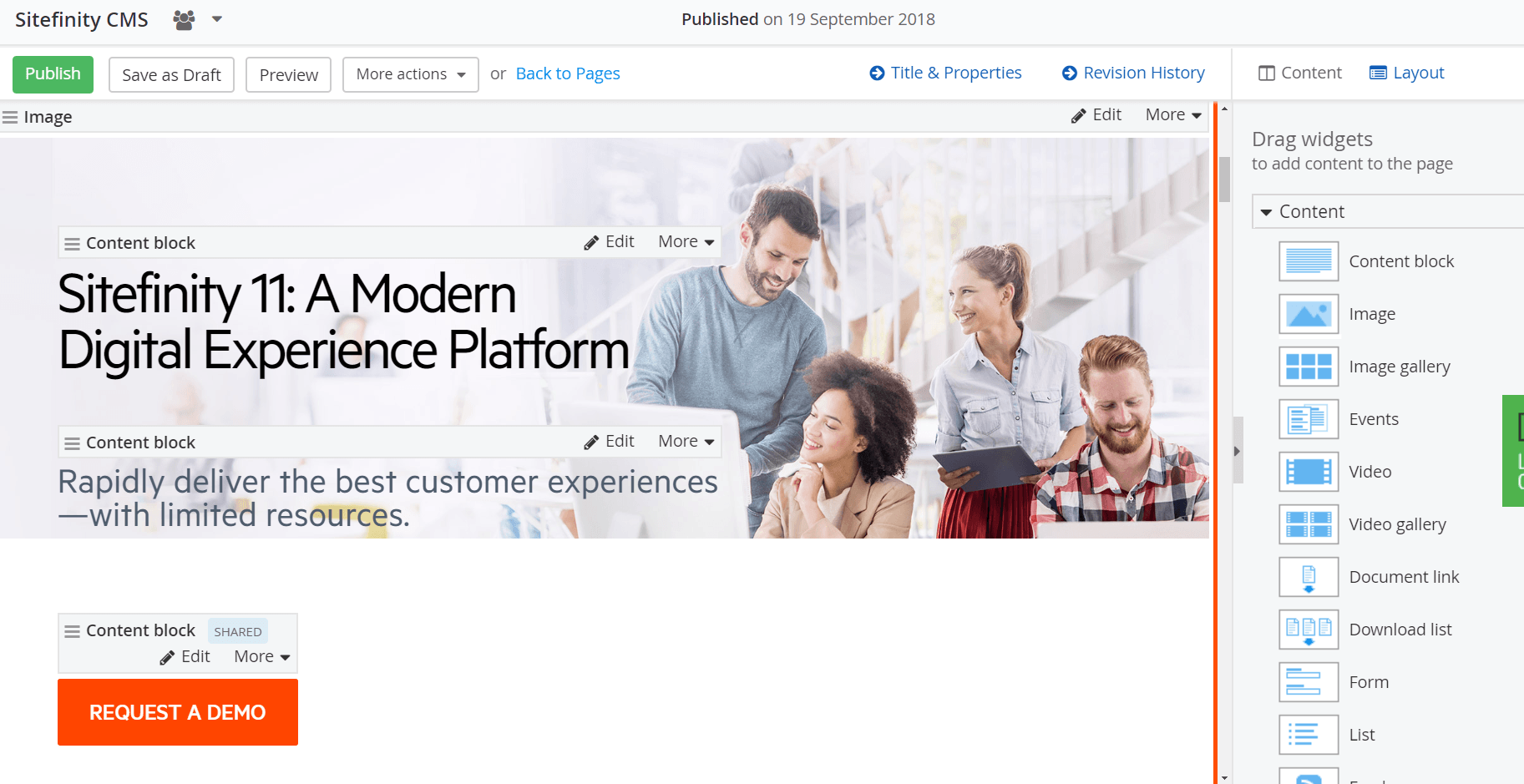Click the 'Video gallery' widget label
This screenshot has height=784, width=1524.
[1398, 524]
